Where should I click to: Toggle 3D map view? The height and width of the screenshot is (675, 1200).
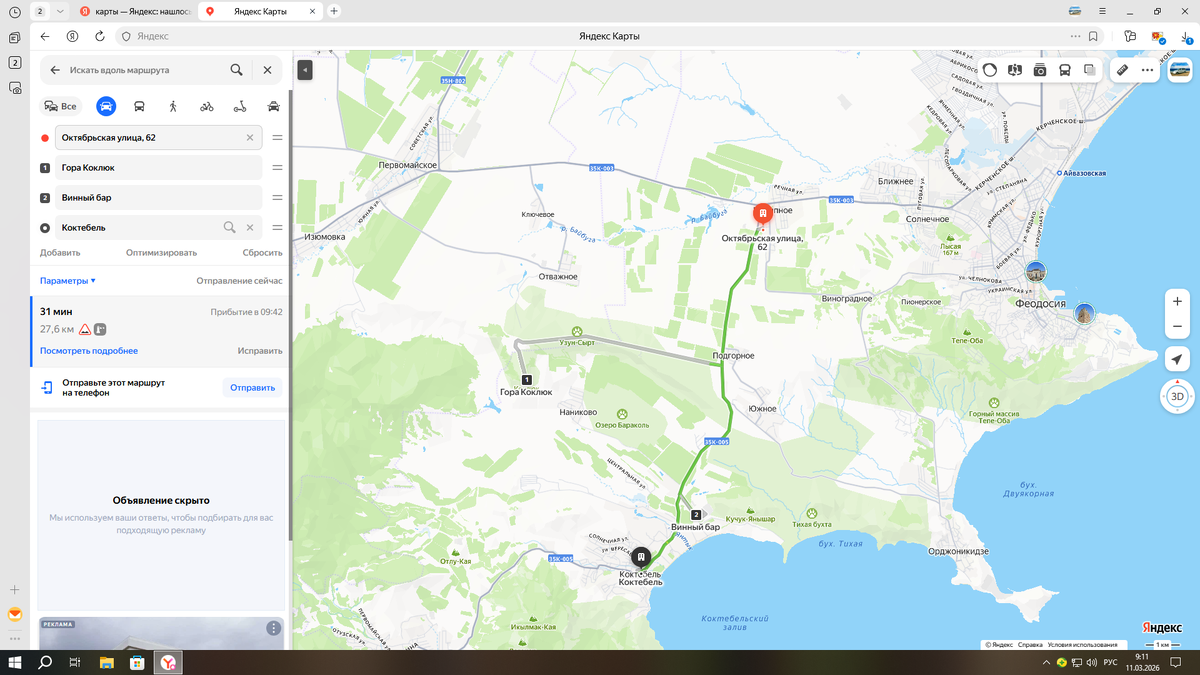pyautogui.click(x=1177, y=396)
